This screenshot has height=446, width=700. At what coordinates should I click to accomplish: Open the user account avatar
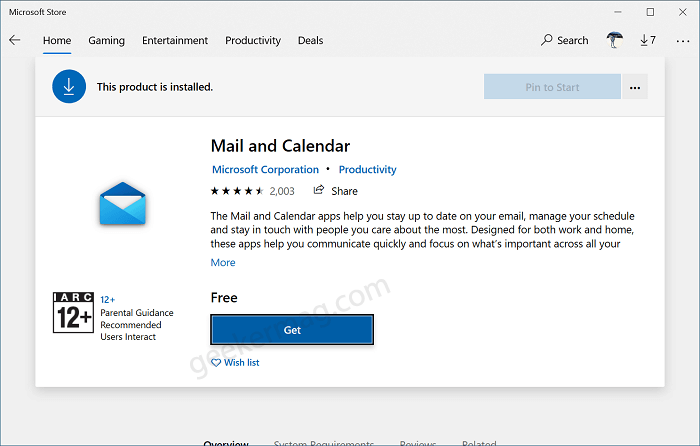click(x=615, y=40)
